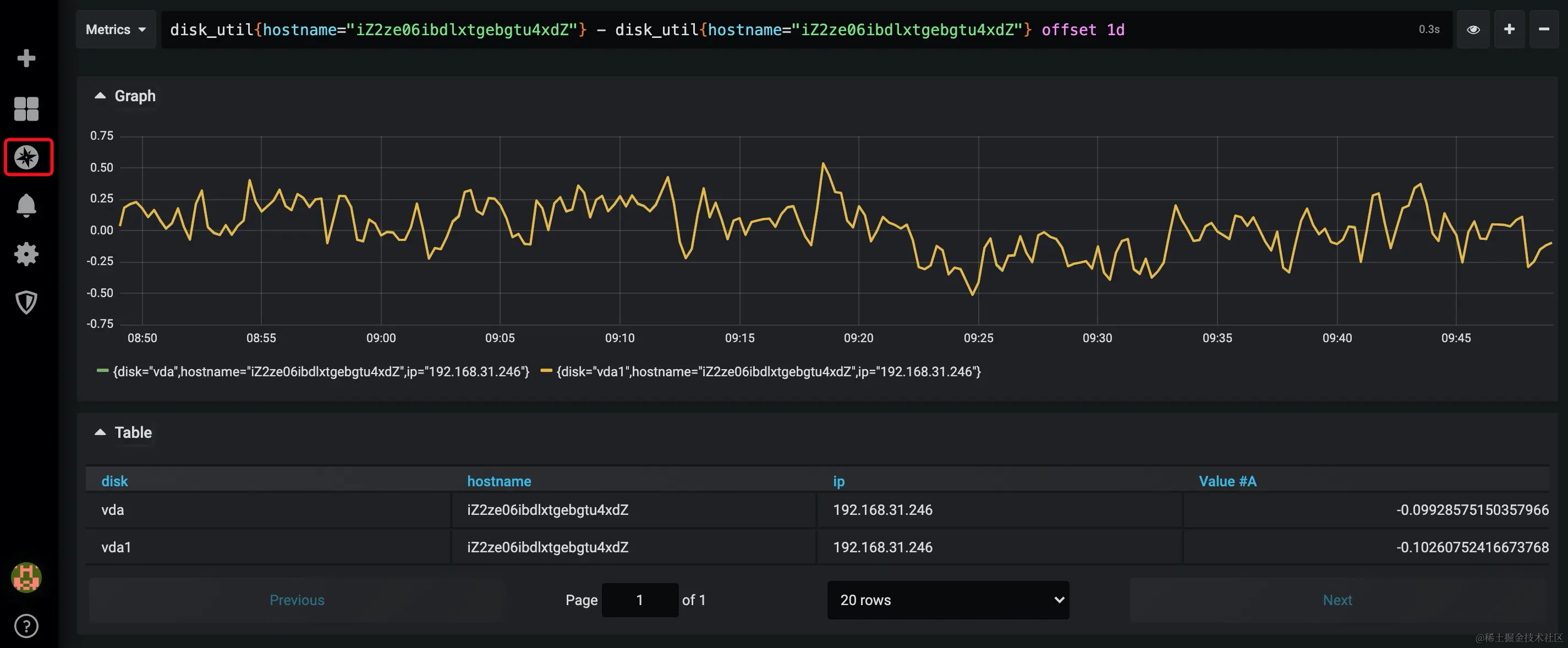Viewport: 1568px width, 648px height.
Task: Open the Explore compass icon
Action: (27, 157)
